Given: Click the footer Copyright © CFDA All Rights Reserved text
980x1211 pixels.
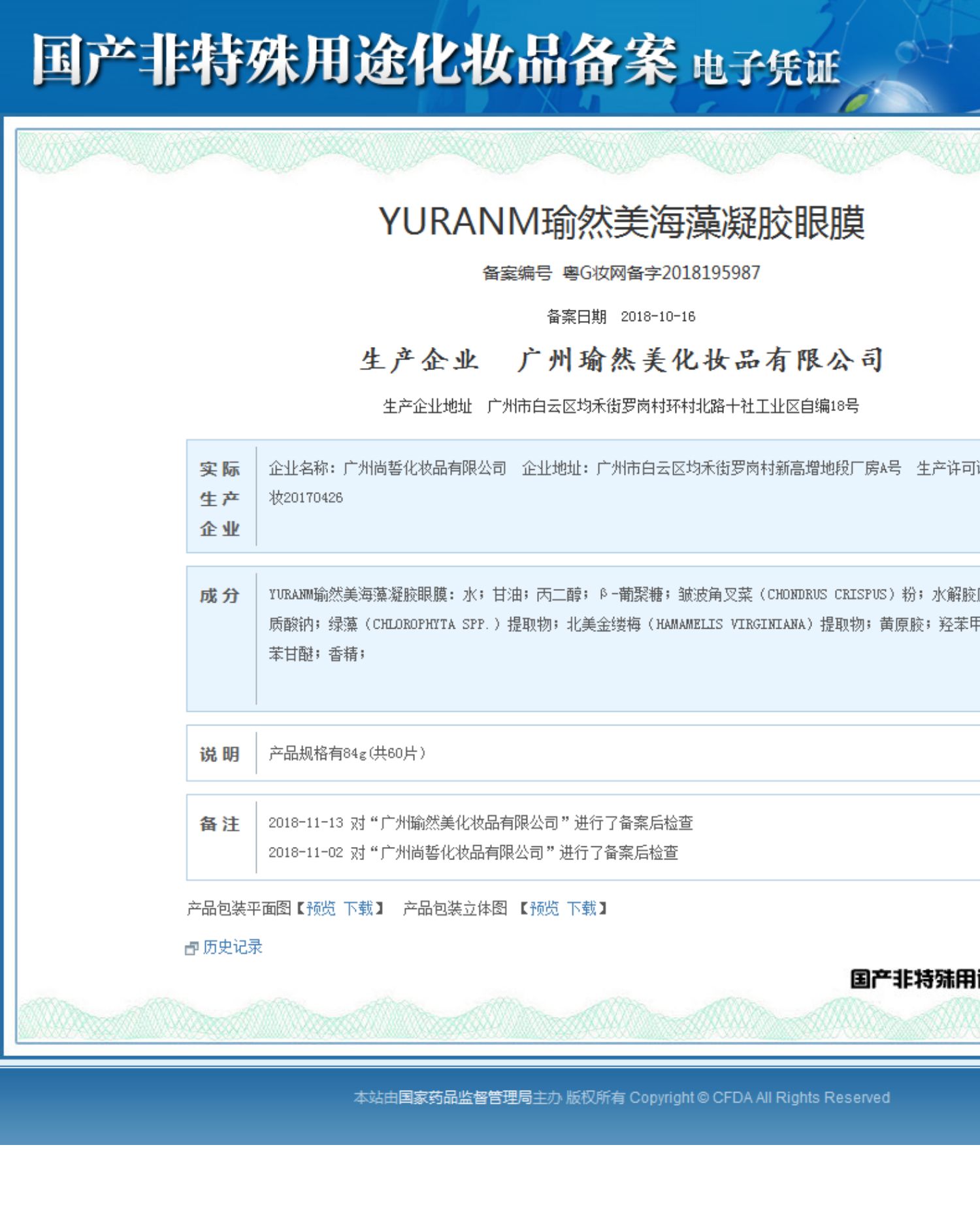Looking at the screenshot, I should [x=760, y=1097].
